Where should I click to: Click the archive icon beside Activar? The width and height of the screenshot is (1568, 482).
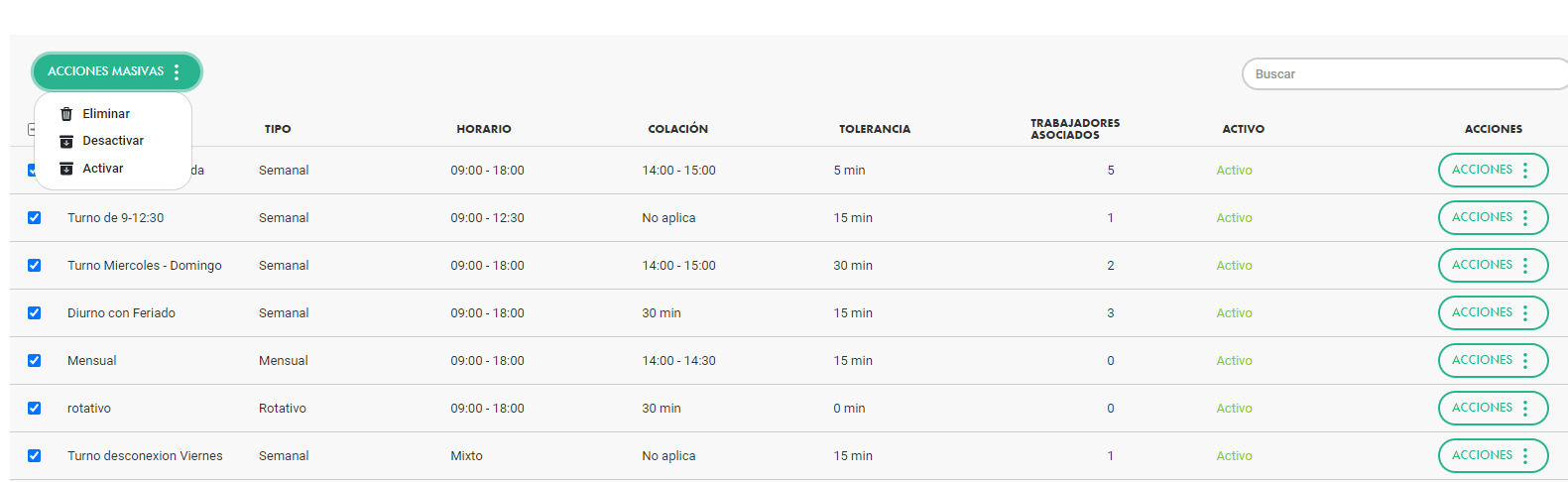click(66, 169)
